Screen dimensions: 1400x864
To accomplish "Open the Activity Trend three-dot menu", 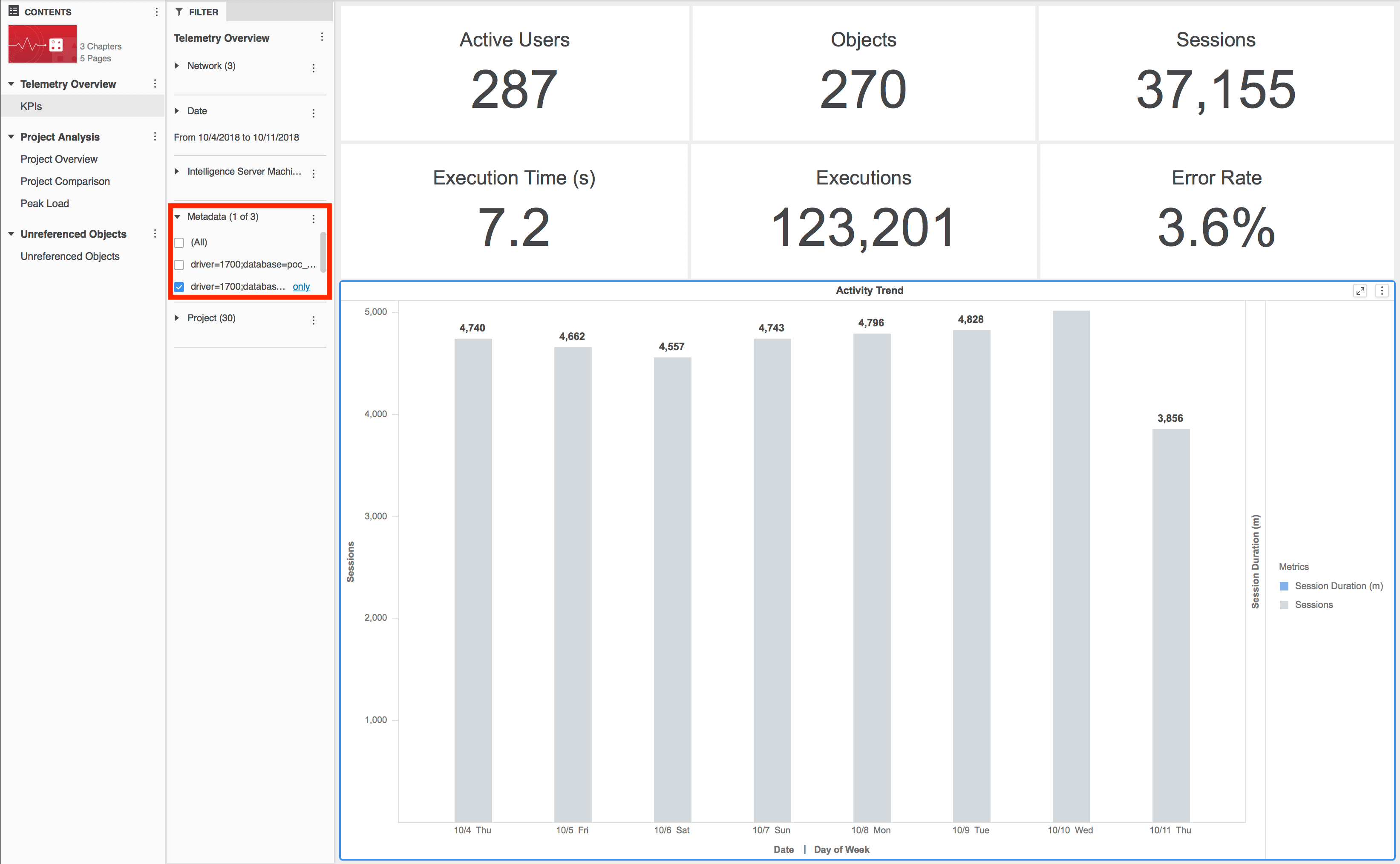I will point(1382,291).
